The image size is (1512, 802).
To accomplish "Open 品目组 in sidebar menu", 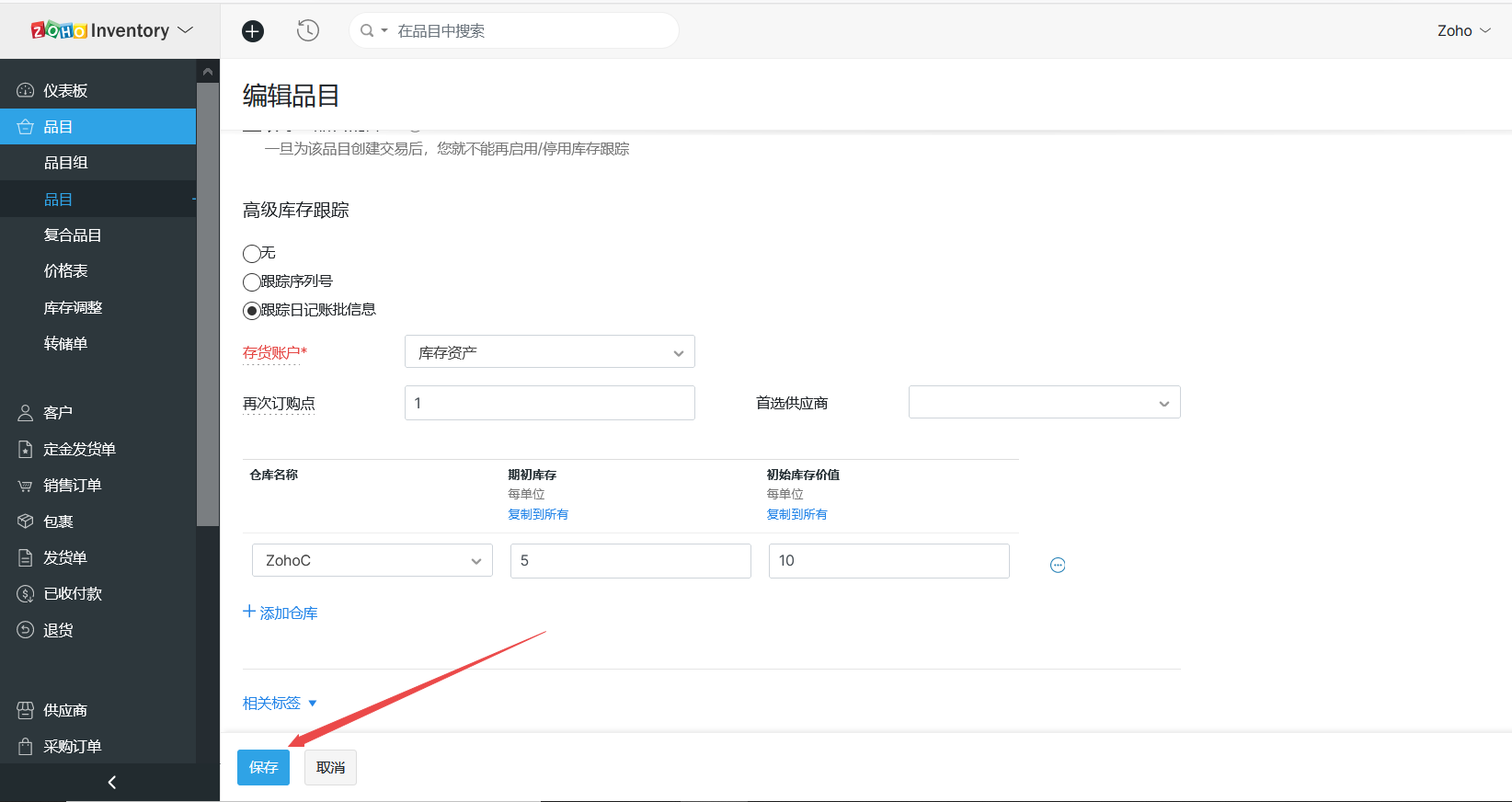I will coord(66,163).
